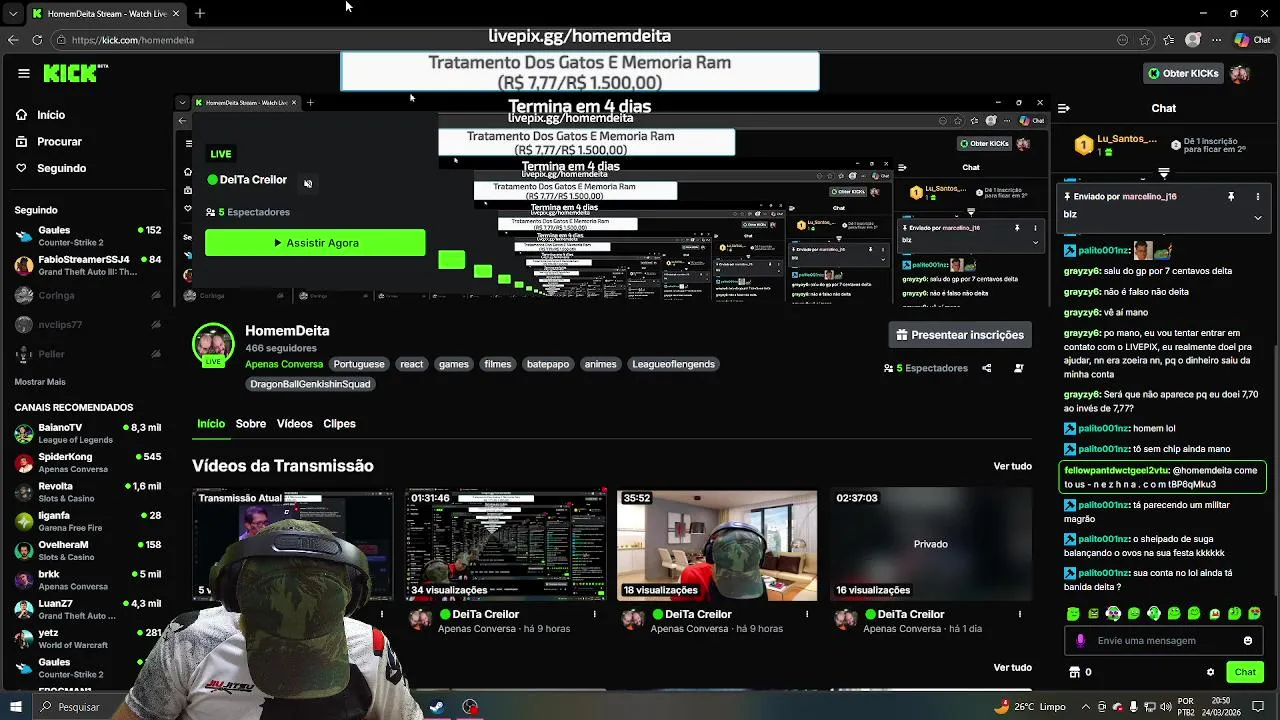Image resolution: width=1280 pixels, height=720 pixels.
Task: Click Ver tudo for Vídeos da Transmissão
Action: pyautogui.click(x=1012, y=466)
